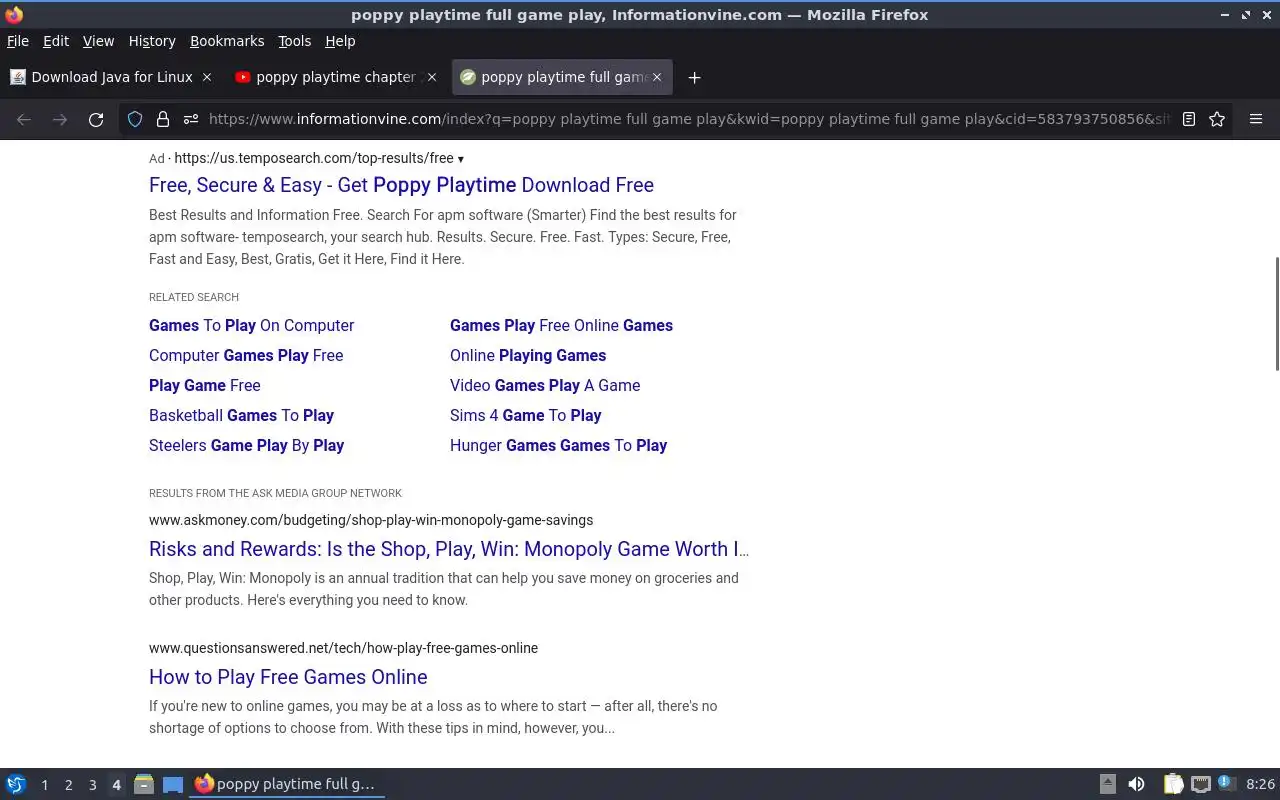
Task: Click the network tray icon
Action: coord(1201,784)
